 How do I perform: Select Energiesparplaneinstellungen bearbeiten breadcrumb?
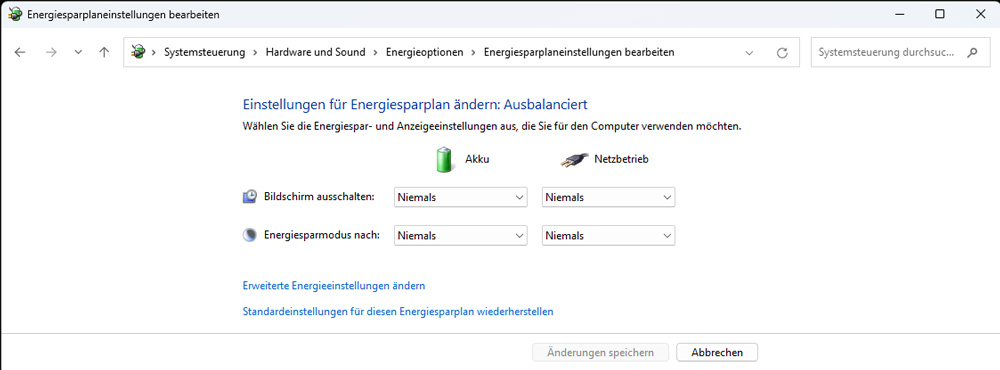click(x=579, y=52)
